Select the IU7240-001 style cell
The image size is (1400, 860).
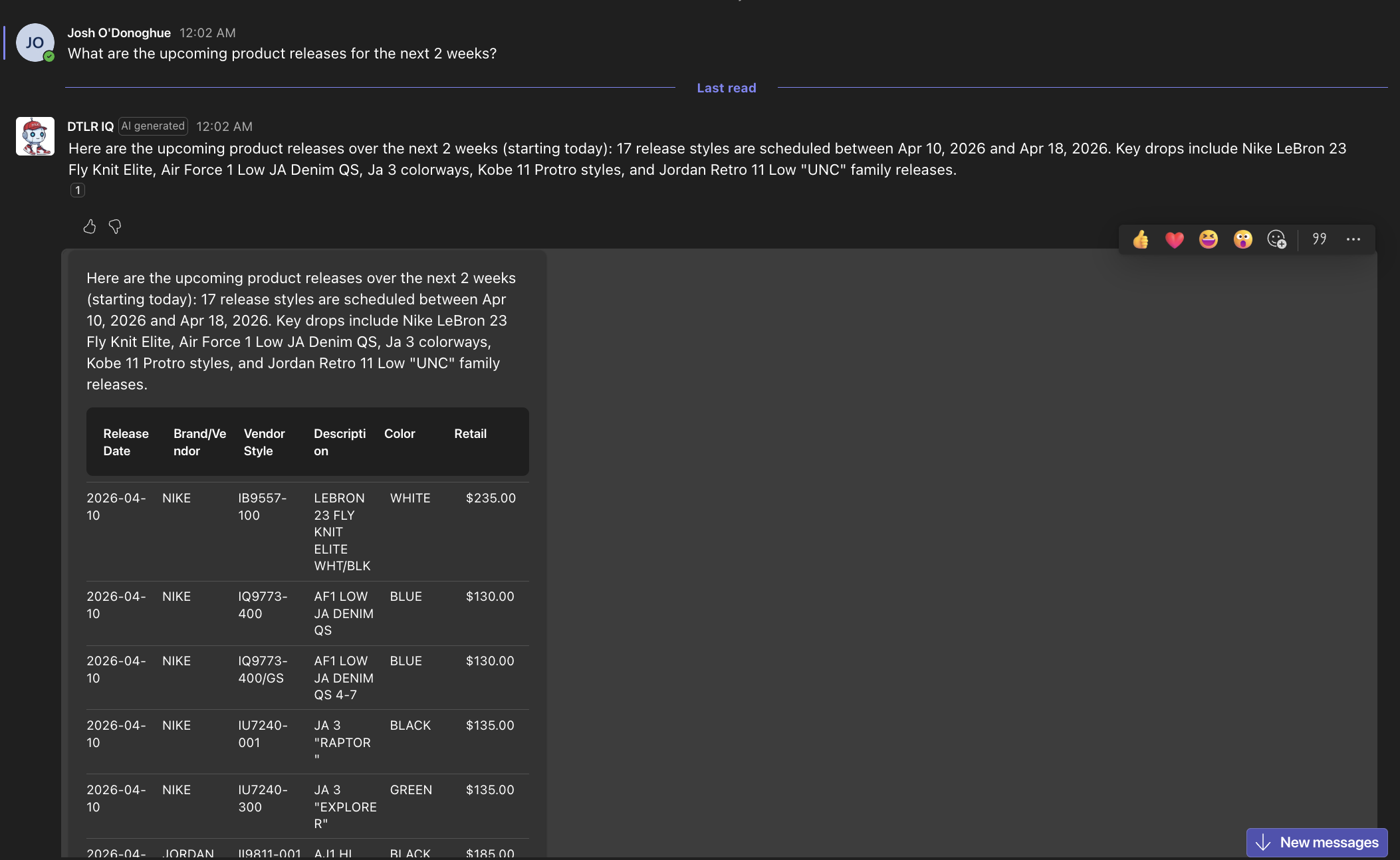coord(263,734)
